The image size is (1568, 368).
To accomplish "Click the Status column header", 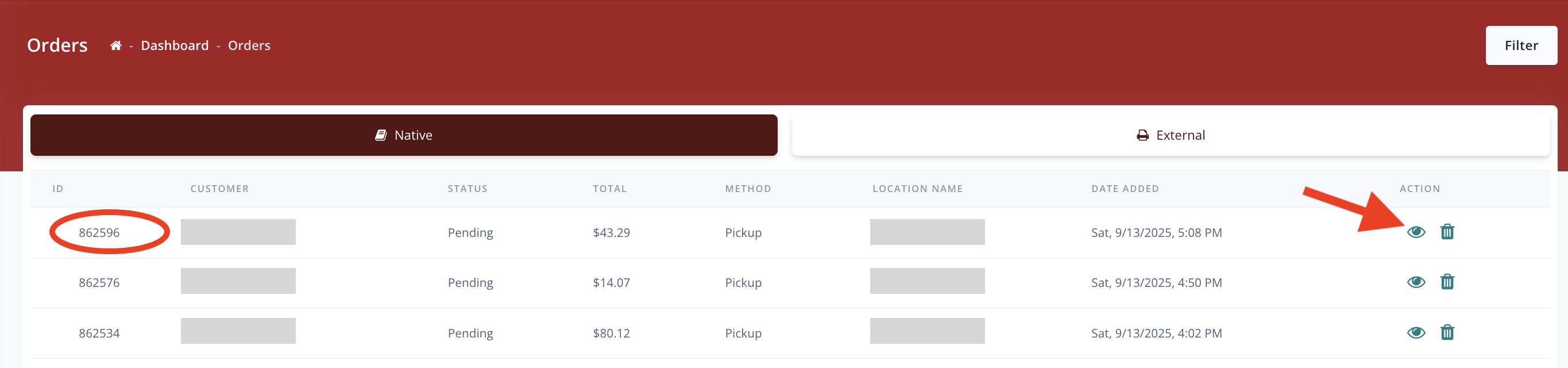I will [468, 189].
